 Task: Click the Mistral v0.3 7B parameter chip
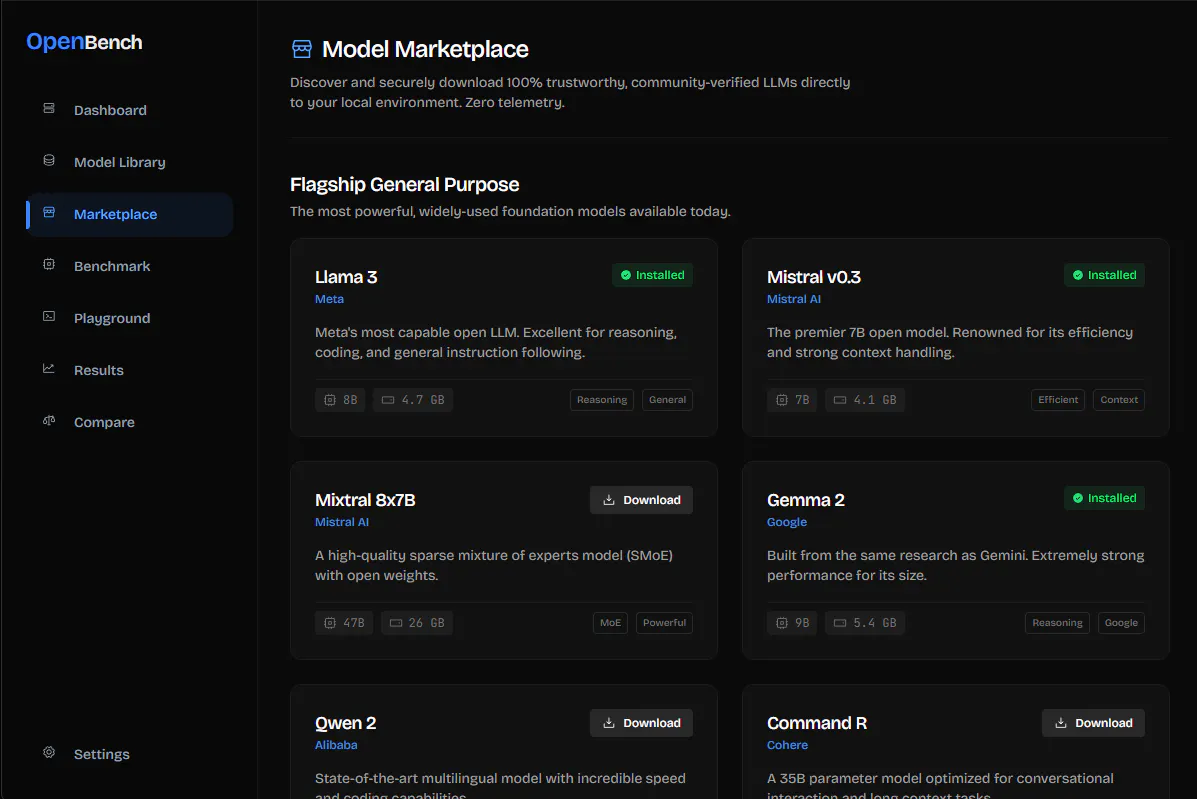pos(792,400)
